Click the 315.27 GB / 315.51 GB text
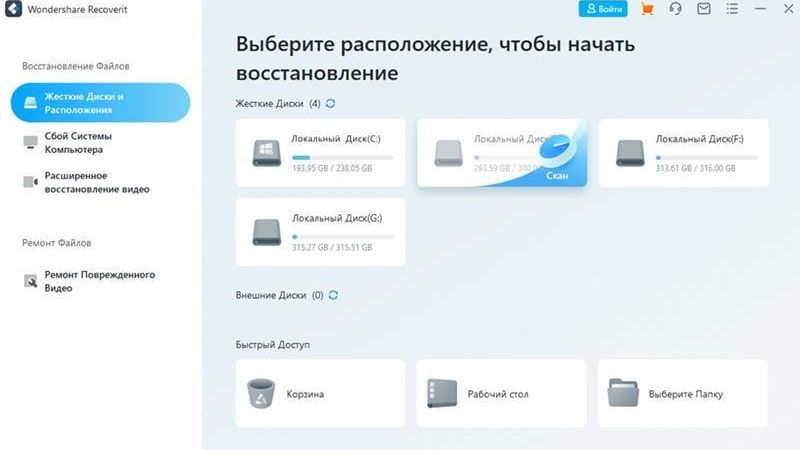 pos(332,247)
